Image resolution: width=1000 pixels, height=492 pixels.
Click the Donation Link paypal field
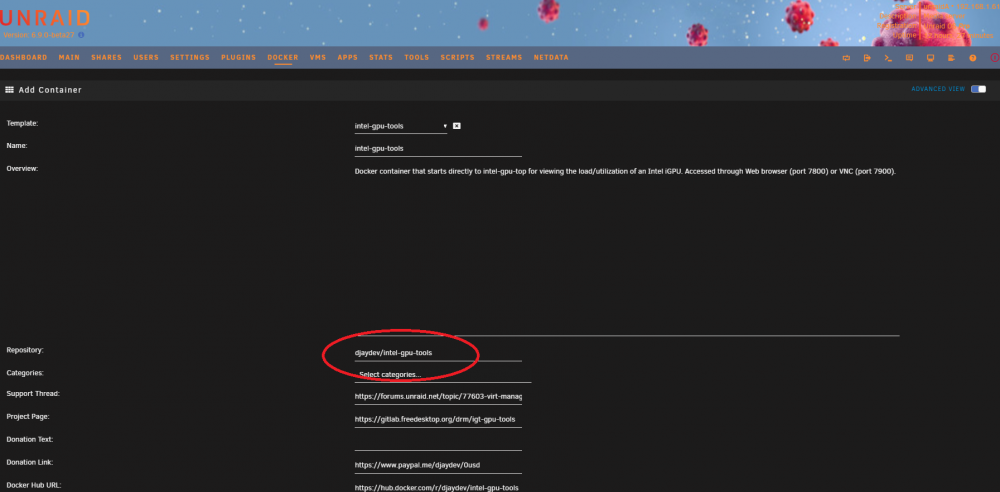coord(438,466)
